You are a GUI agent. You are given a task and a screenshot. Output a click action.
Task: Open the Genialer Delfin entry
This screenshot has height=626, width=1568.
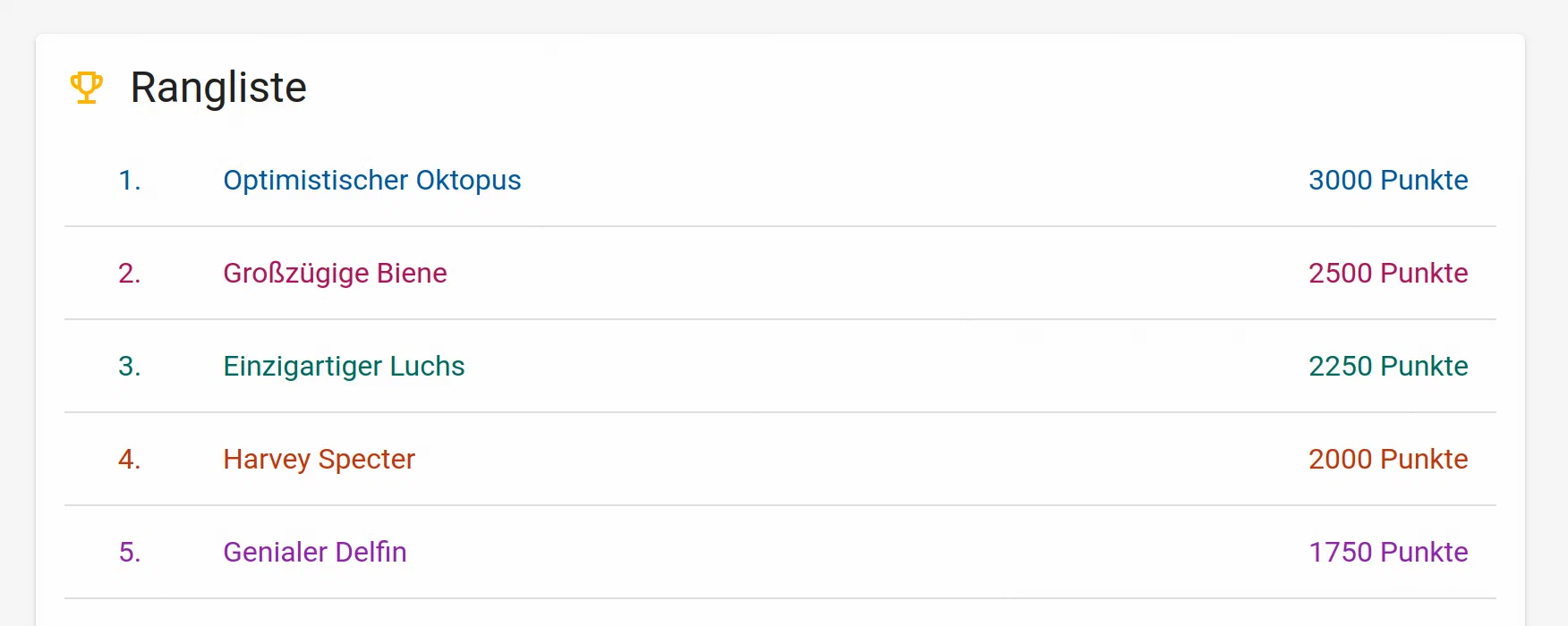pyautogui.click(x=314, y=553)
